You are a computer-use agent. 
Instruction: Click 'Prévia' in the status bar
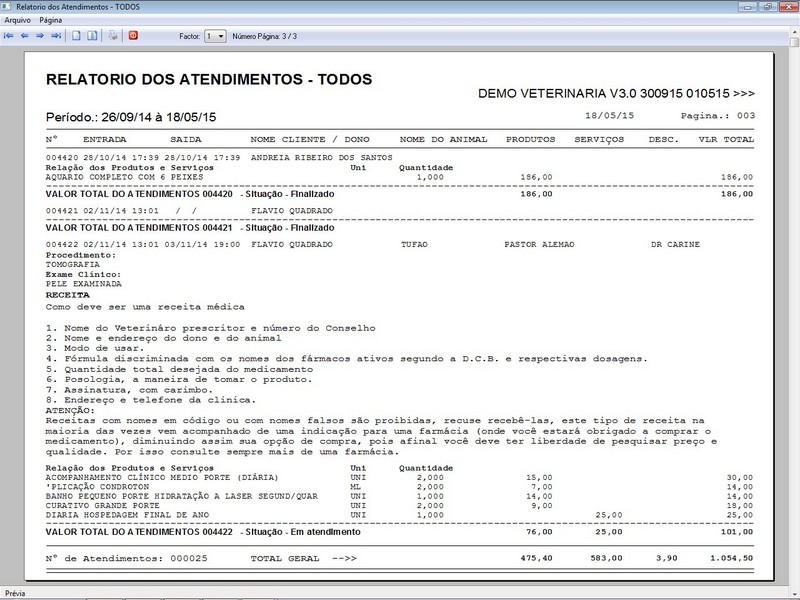coord(15,593)
